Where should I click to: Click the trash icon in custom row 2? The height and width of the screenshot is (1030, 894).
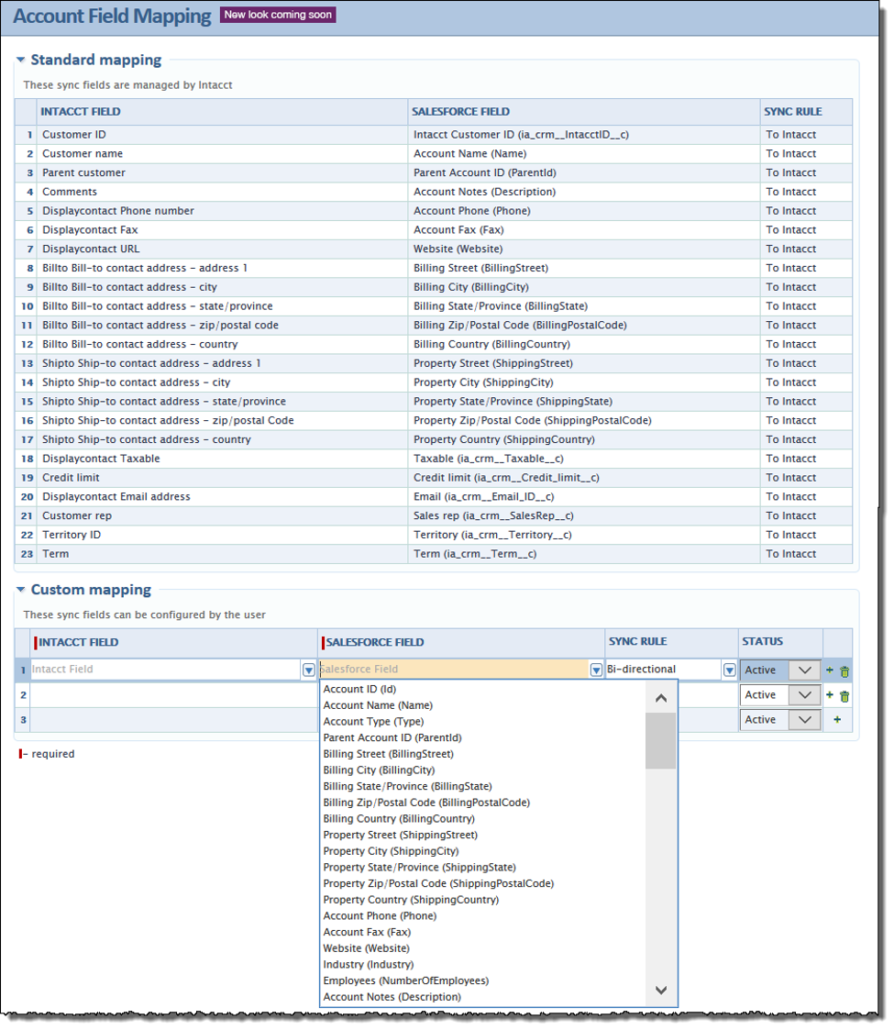(845, 696)
